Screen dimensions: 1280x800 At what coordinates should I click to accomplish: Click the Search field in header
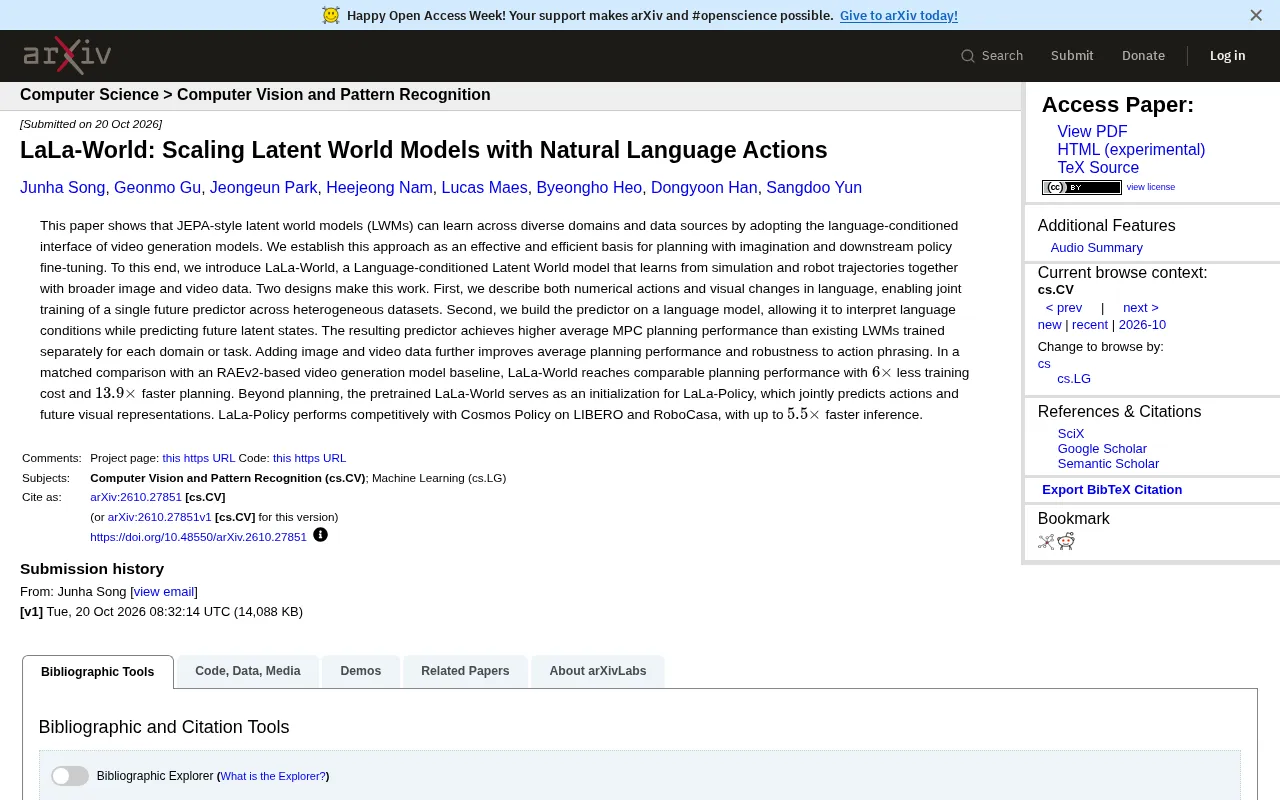[x=992, y=56]
